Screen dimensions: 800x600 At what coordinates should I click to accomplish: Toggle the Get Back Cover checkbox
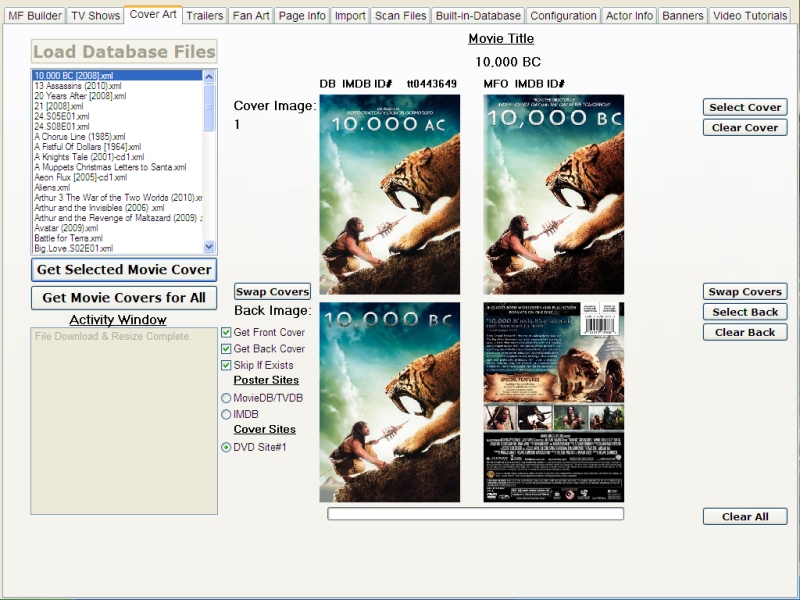coord(226,349)
